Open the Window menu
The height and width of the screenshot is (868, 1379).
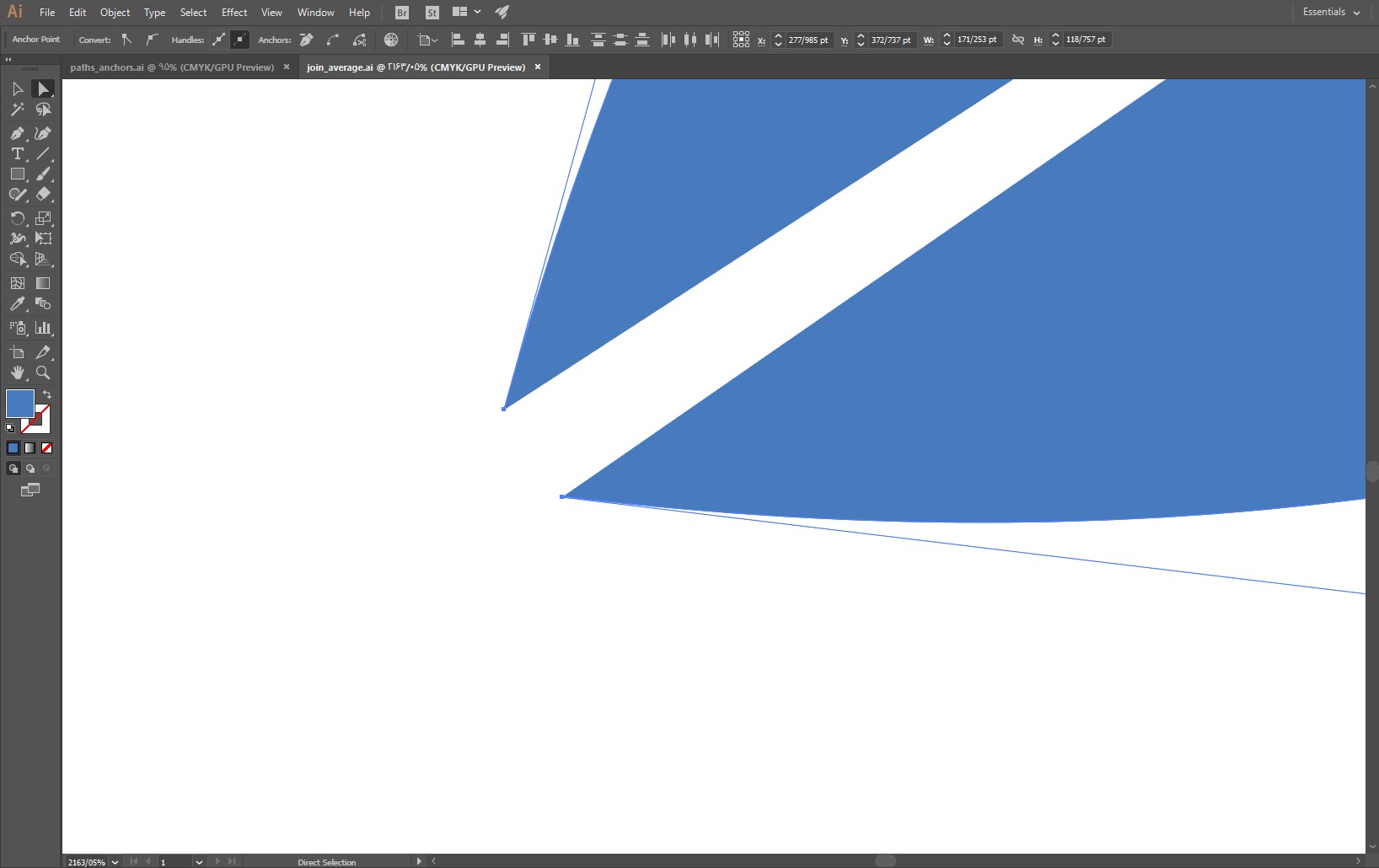tap(315, 13)
